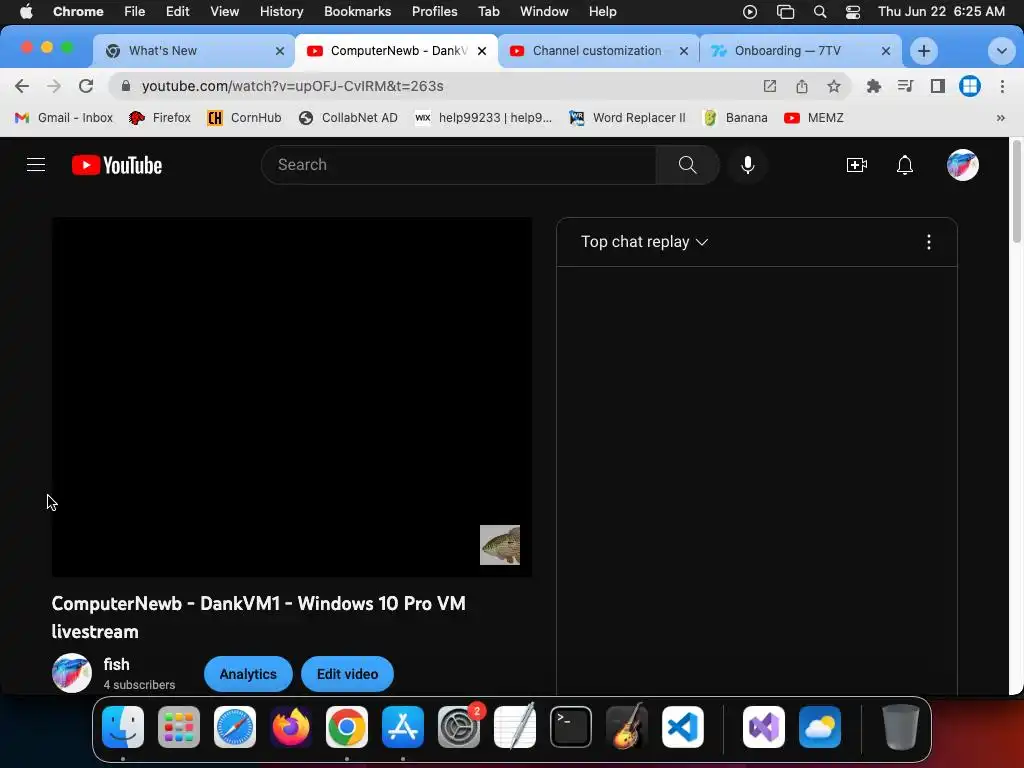Viewport: 1024px width, 768px height.
Task: Go back with Chrome back arrow
Action: click(x=22, y=86)
